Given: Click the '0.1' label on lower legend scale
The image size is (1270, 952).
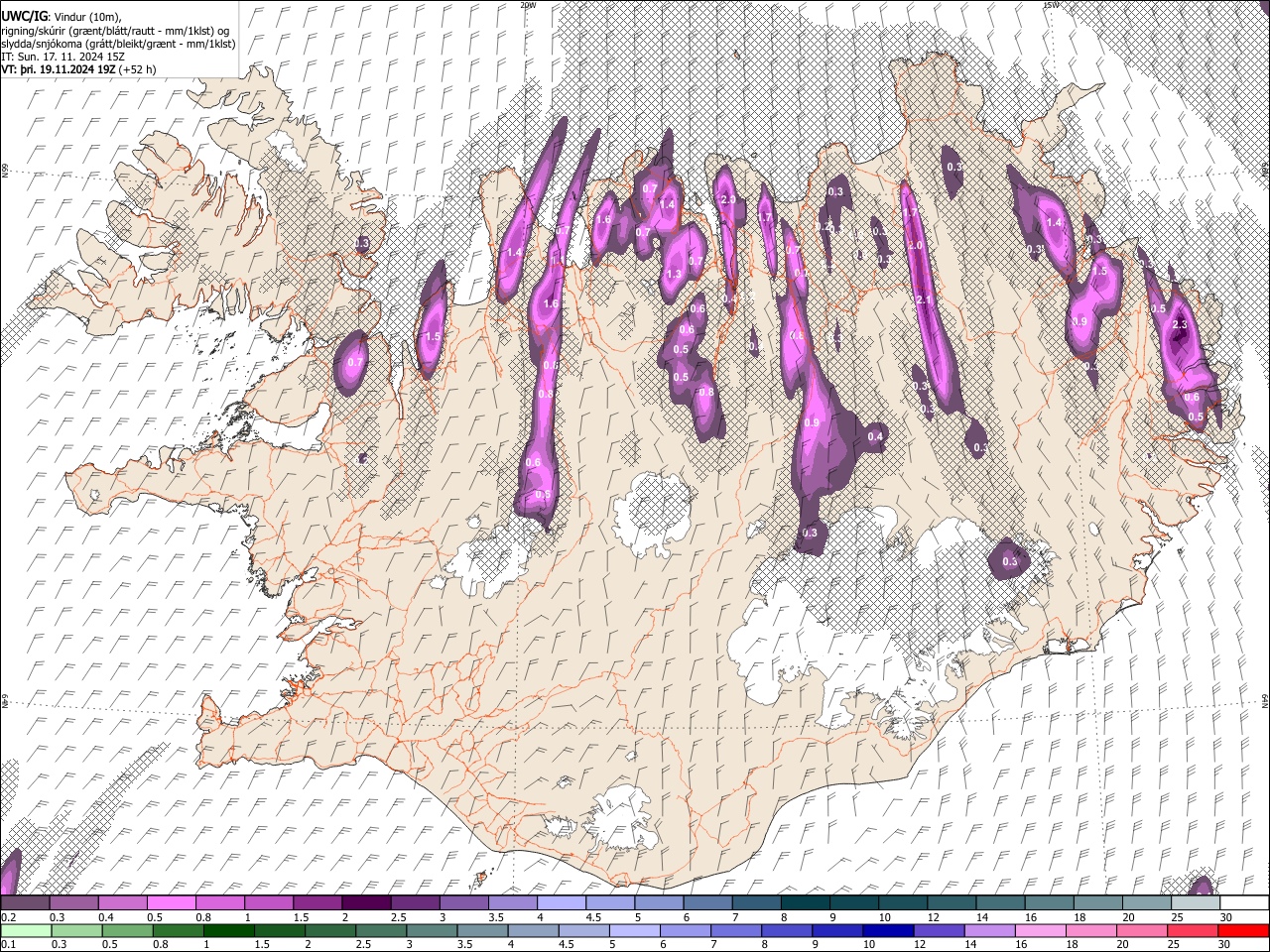Looking at the screenshot, I should coord(8,944).
